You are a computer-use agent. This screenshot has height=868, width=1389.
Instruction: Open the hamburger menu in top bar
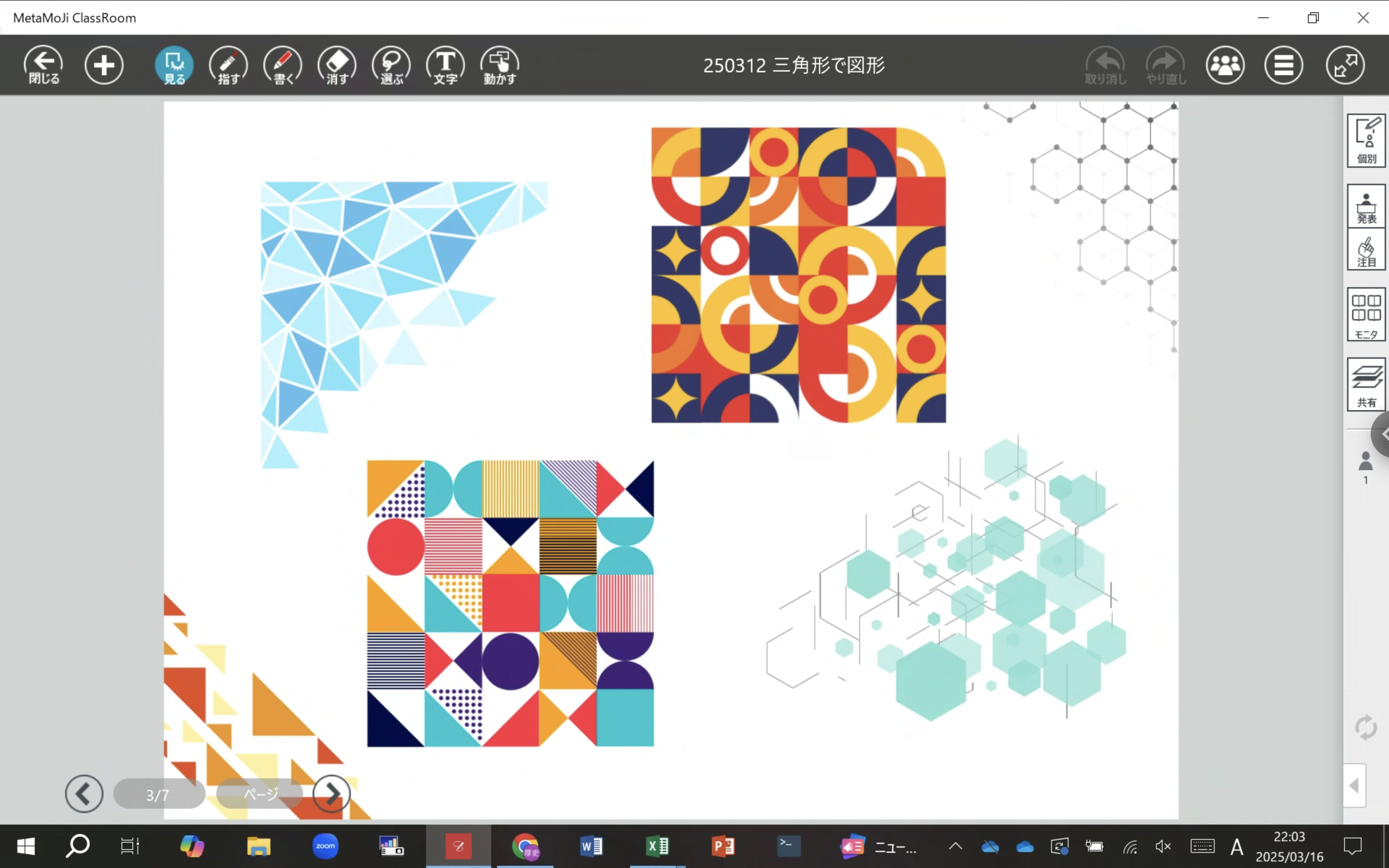coord(1283,65)
